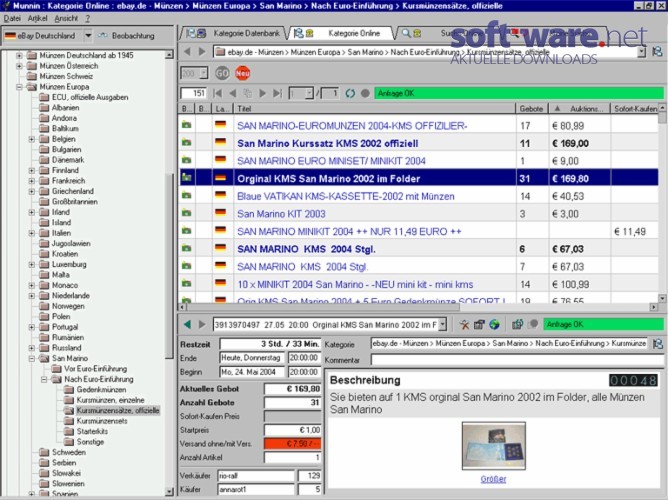Select 10 x MINIKIT 2004 San Marino listing

pos(355,284)
